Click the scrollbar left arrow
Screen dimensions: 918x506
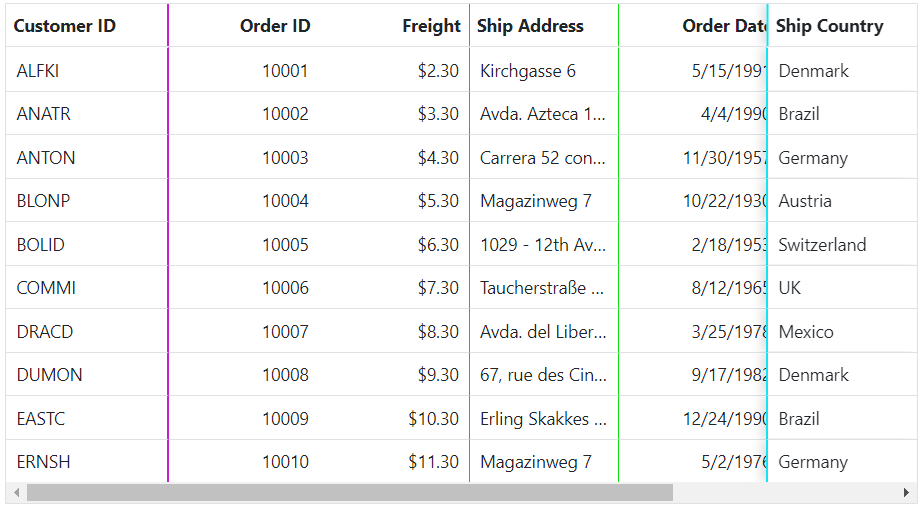(16, 493)
